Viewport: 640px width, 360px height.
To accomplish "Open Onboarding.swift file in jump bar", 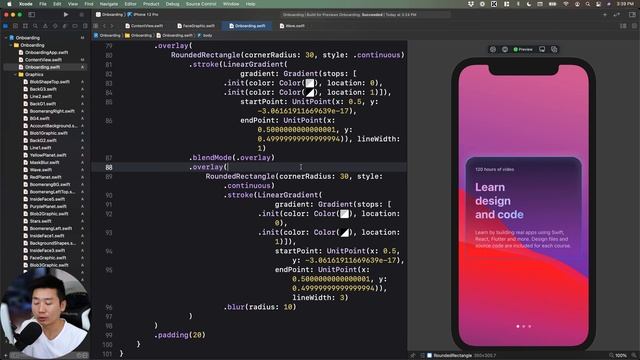I will click(x=175, y=36).
